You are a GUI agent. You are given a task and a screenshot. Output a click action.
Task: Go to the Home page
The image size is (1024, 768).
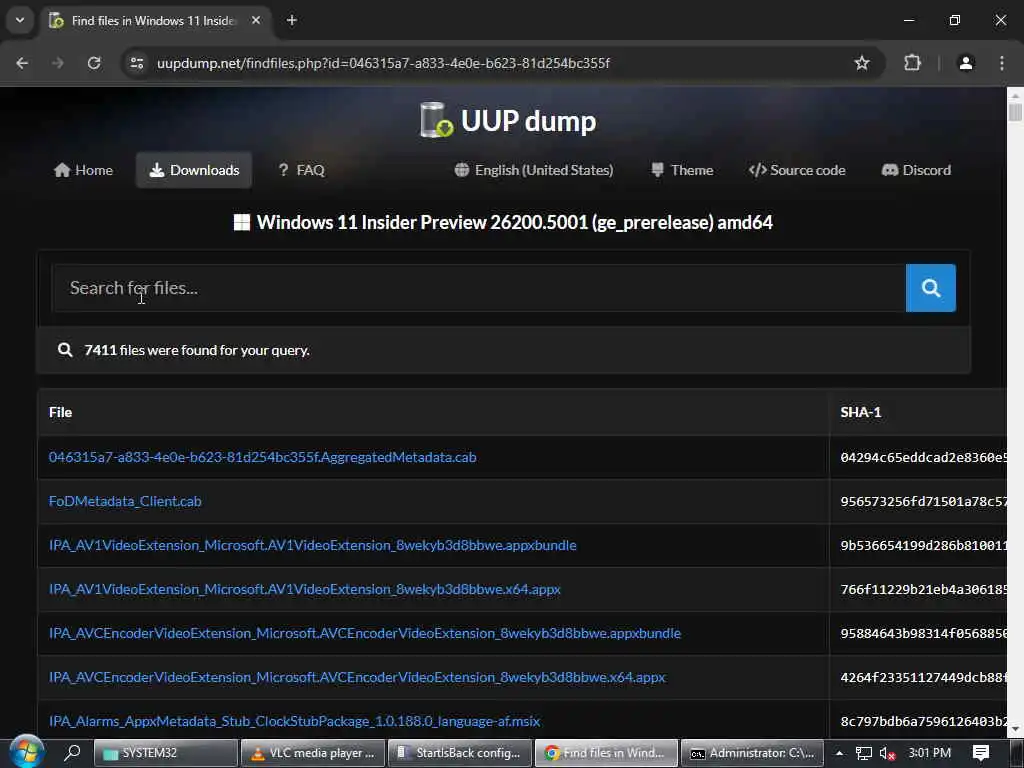coord(83,170)
